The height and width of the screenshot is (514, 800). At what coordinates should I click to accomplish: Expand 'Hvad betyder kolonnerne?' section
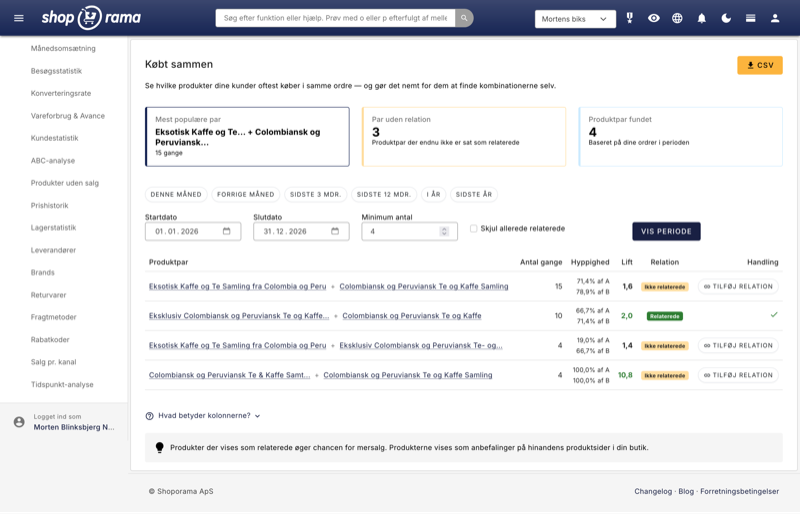pos(203,416)
